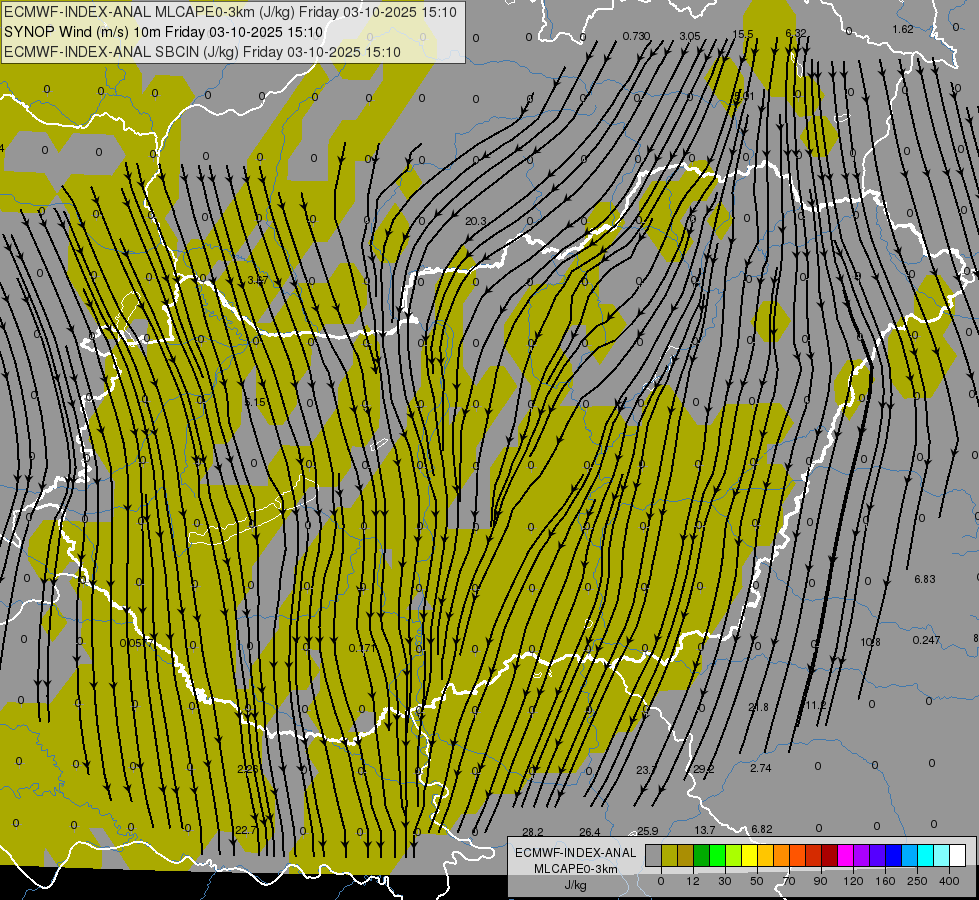Click the pure blue legend swatch

point(893,855)
